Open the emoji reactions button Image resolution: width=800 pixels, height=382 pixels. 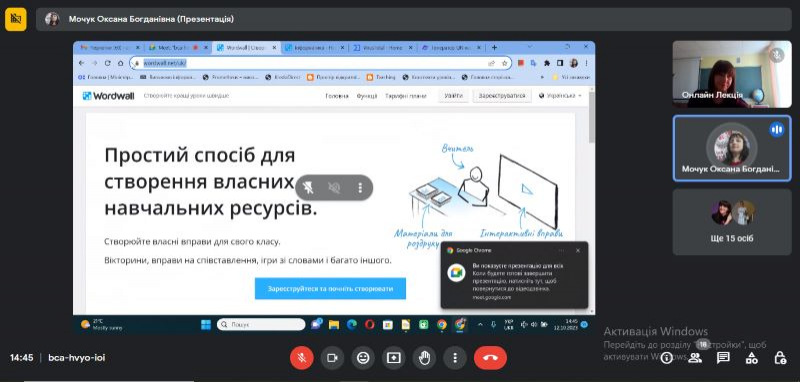[363, 358]
